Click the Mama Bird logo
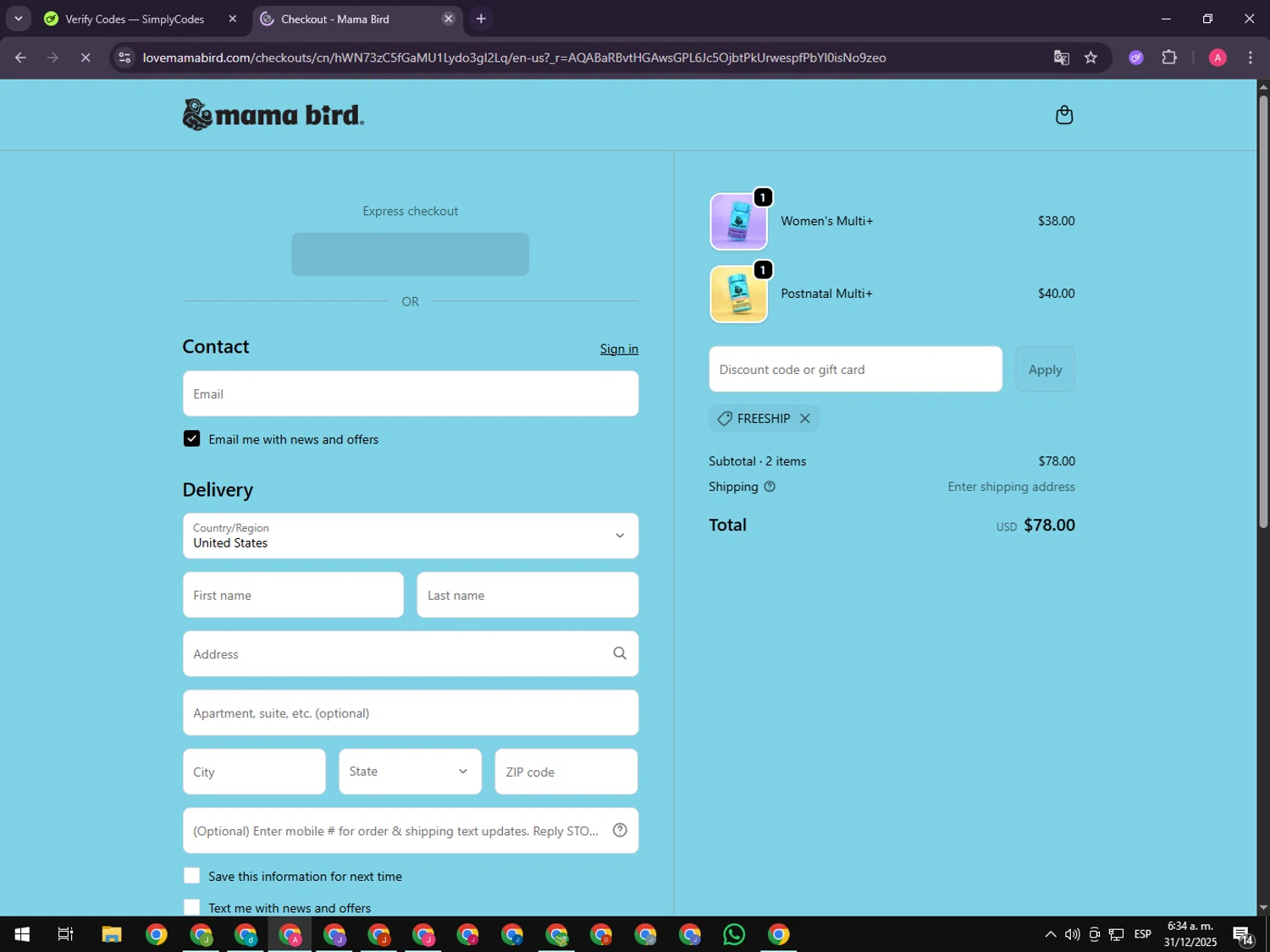This screenshot has height=952, width=1270. click(x=273, y=115)
